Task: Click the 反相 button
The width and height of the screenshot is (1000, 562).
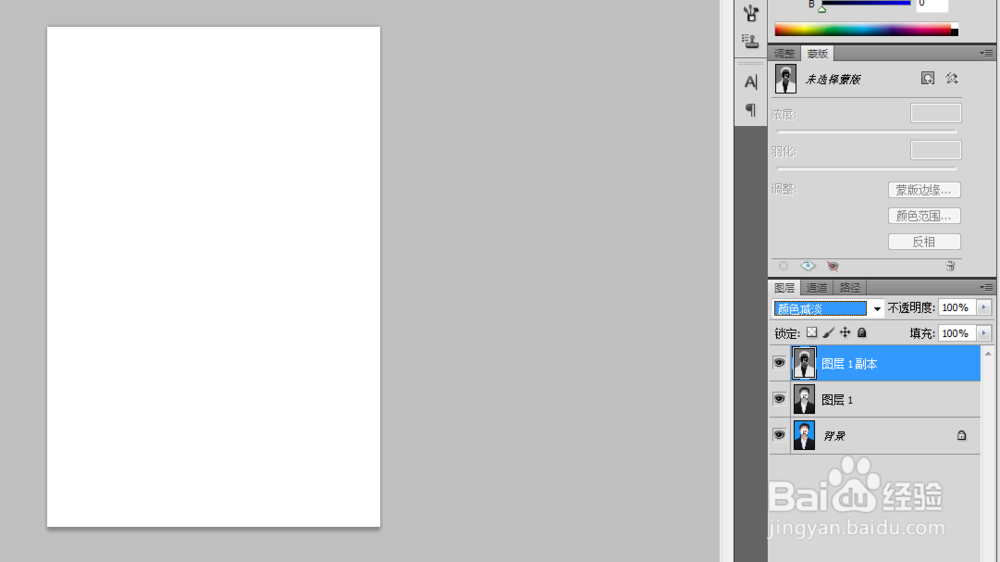Action: click(x=924, y=242)
